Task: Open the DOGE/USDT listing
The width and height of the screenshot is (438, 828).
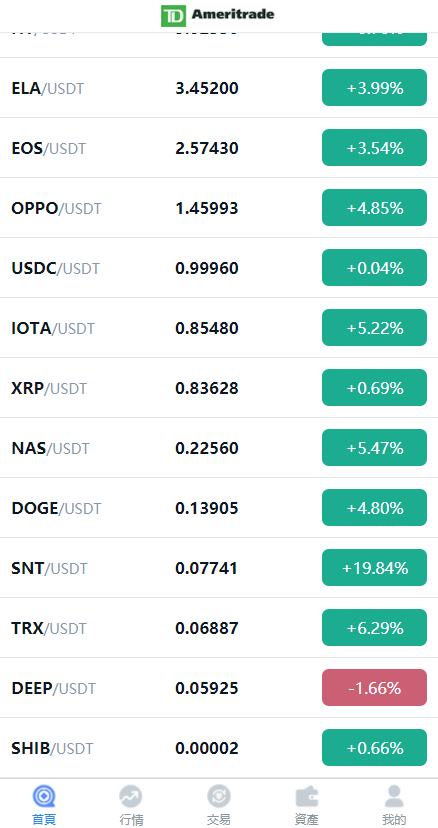Action: tap(219, 508)
